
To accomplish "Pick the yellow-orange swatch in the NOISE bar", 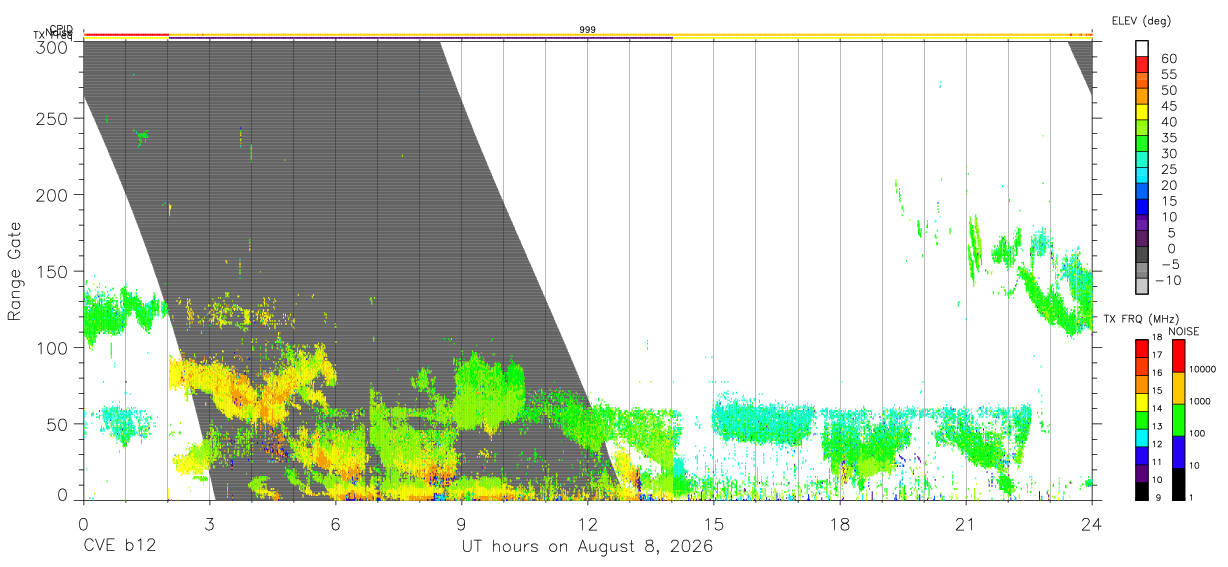I will pyautogui.click(x=1178, y=388).
